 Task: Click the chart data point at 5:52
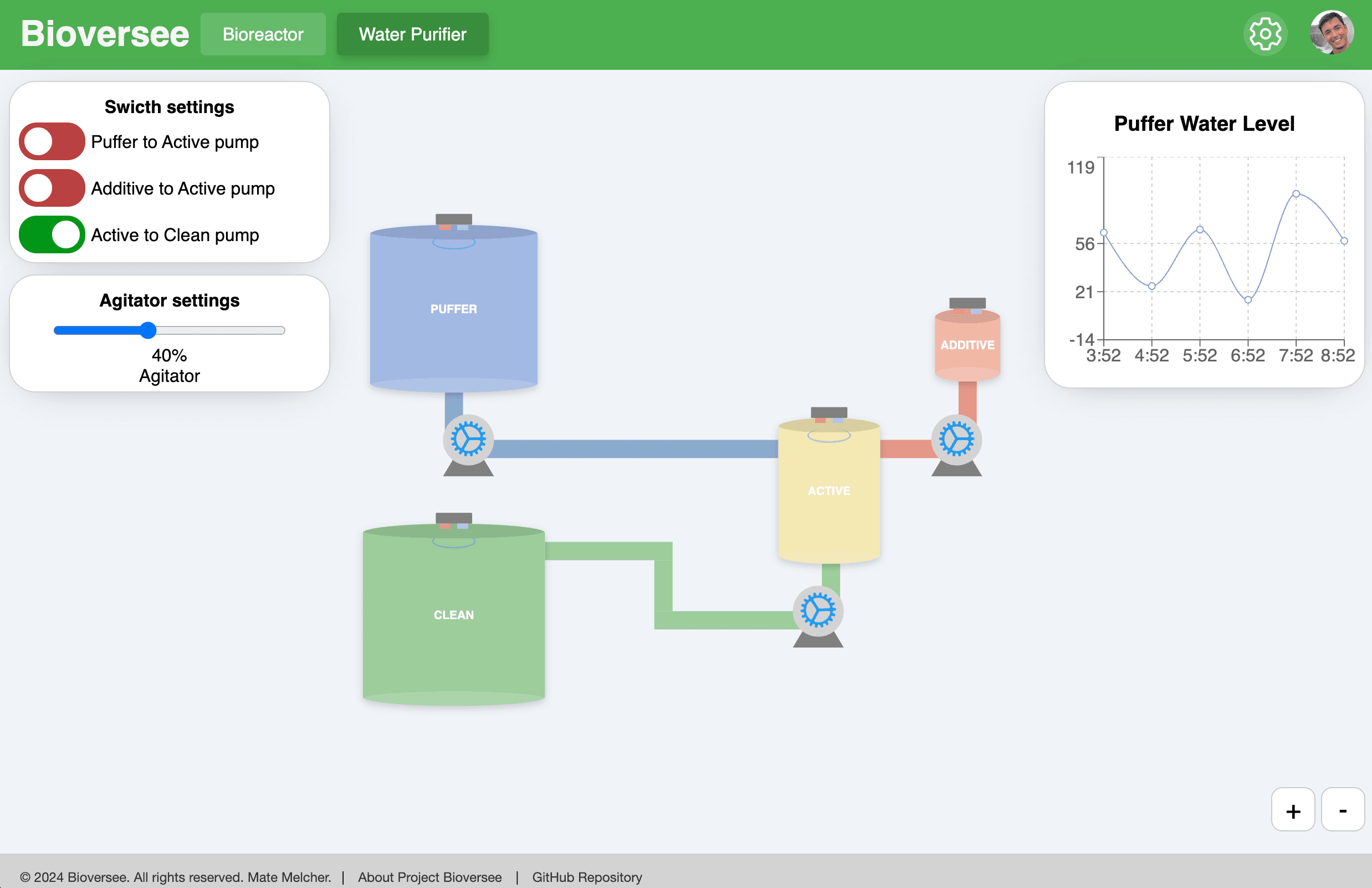click(1200, 229)
